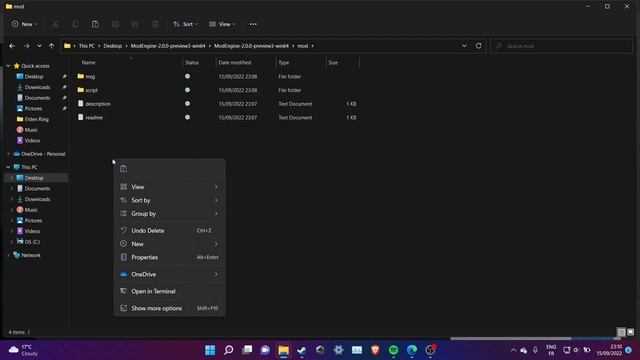Sort by the Date modified column header

click(x=234, y=62)
